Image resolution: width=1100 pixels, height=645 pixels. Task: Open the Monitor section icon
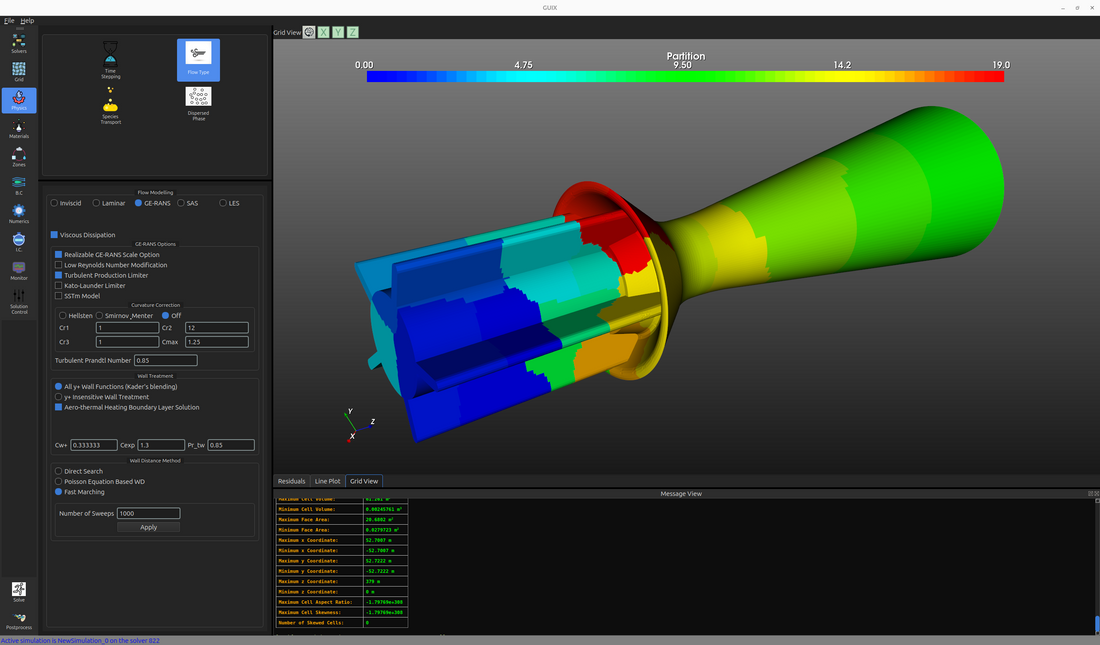(x=19, y=270)
